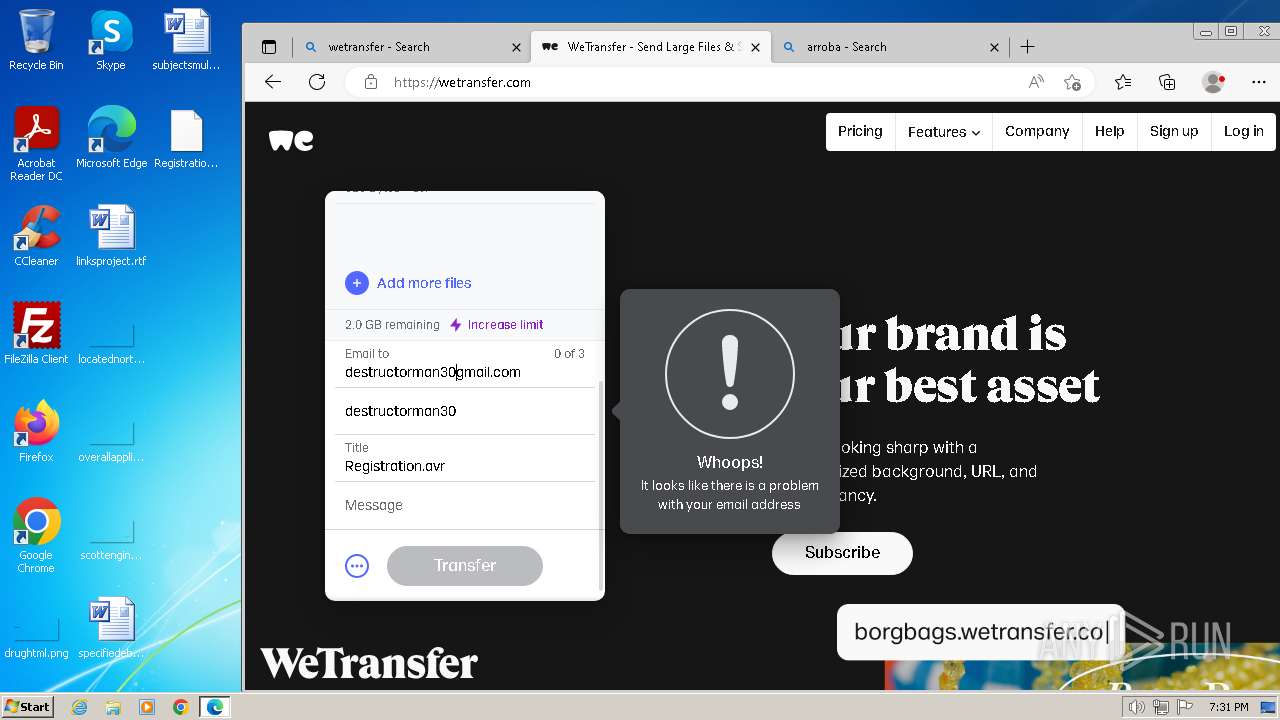Click the Title field Registration.avr
The width and height of the screenshot is (1280, 720).
pos(465,458)
